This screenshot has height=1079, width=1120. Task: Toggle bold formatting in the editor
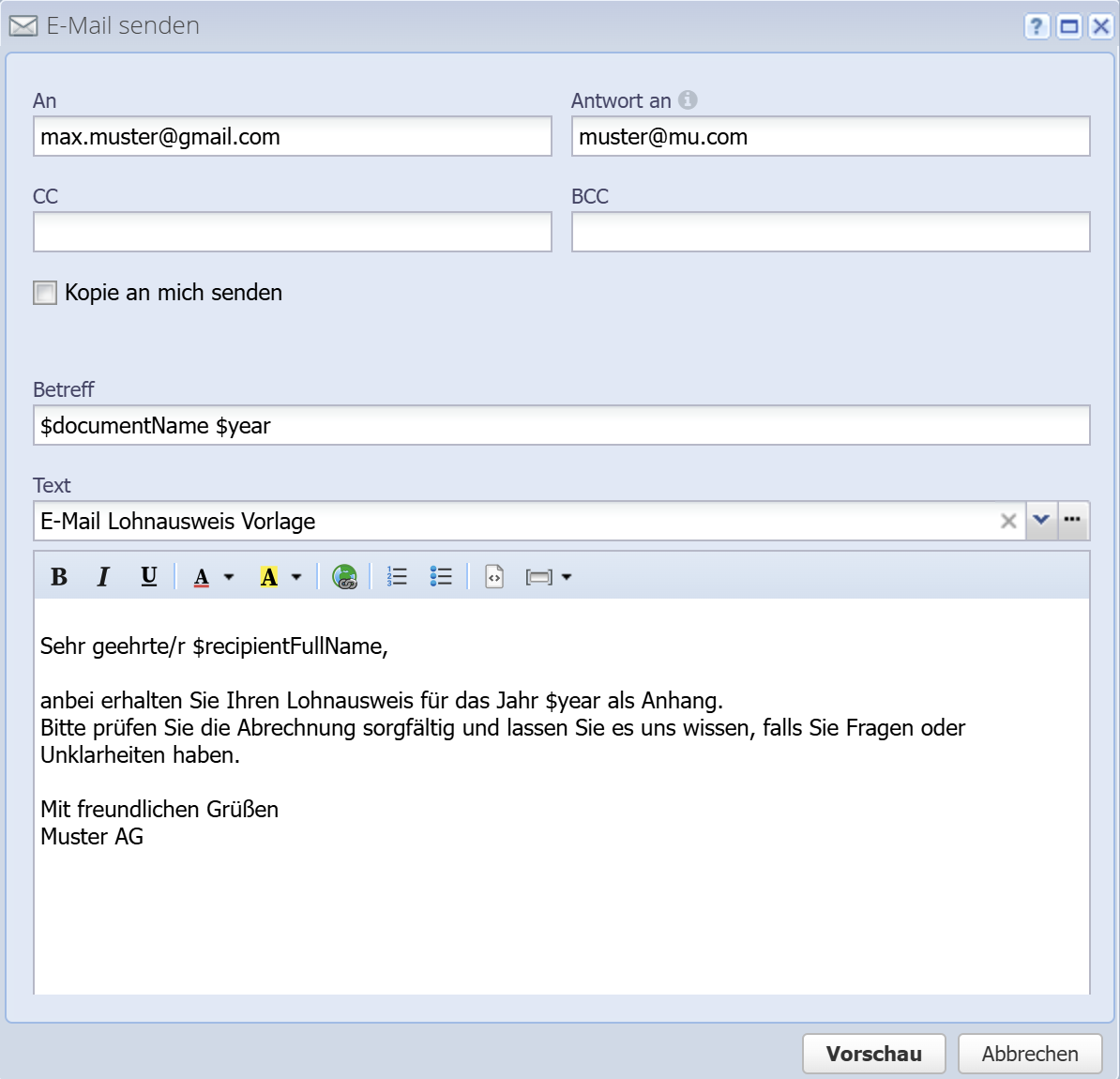pyautogui.click(x=59, y=577)
